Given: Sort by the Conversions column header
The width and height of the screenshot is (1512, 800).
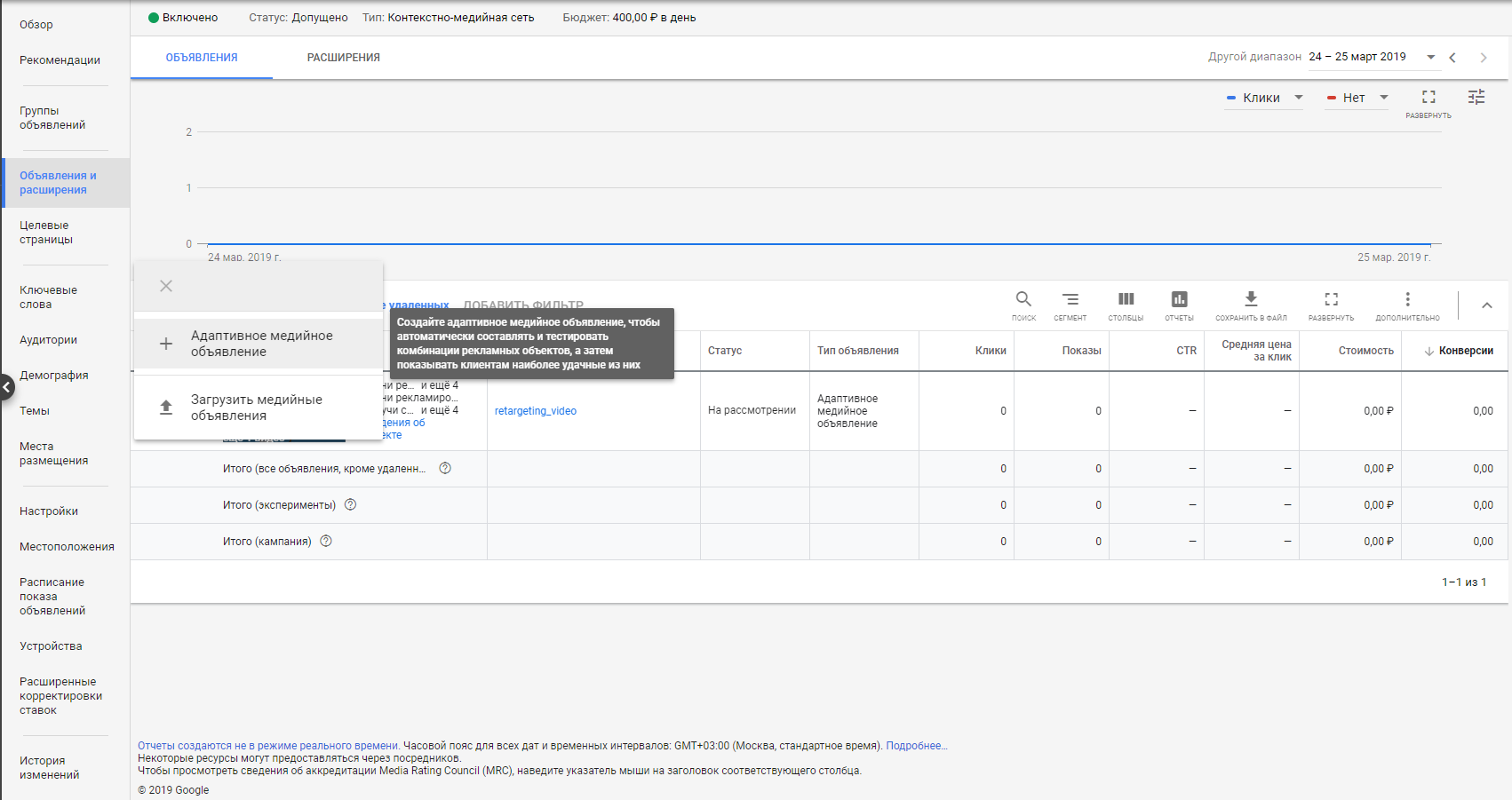Looking at the screenshot, I should coord(1465,351).
